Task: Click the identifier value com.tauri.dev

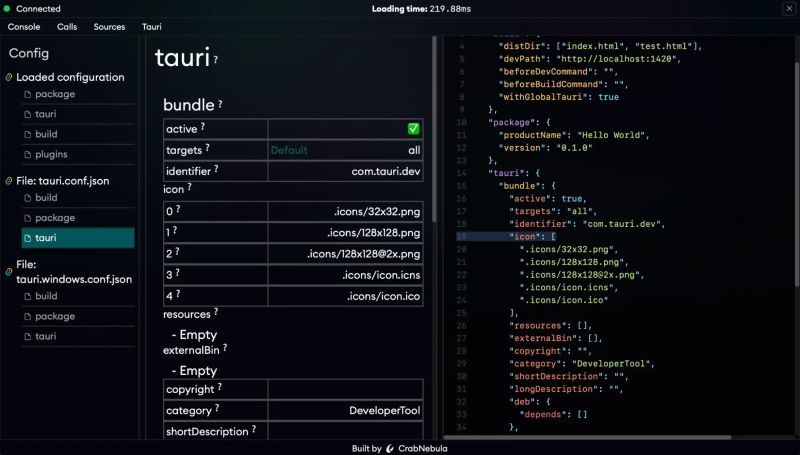Action: 386,171
